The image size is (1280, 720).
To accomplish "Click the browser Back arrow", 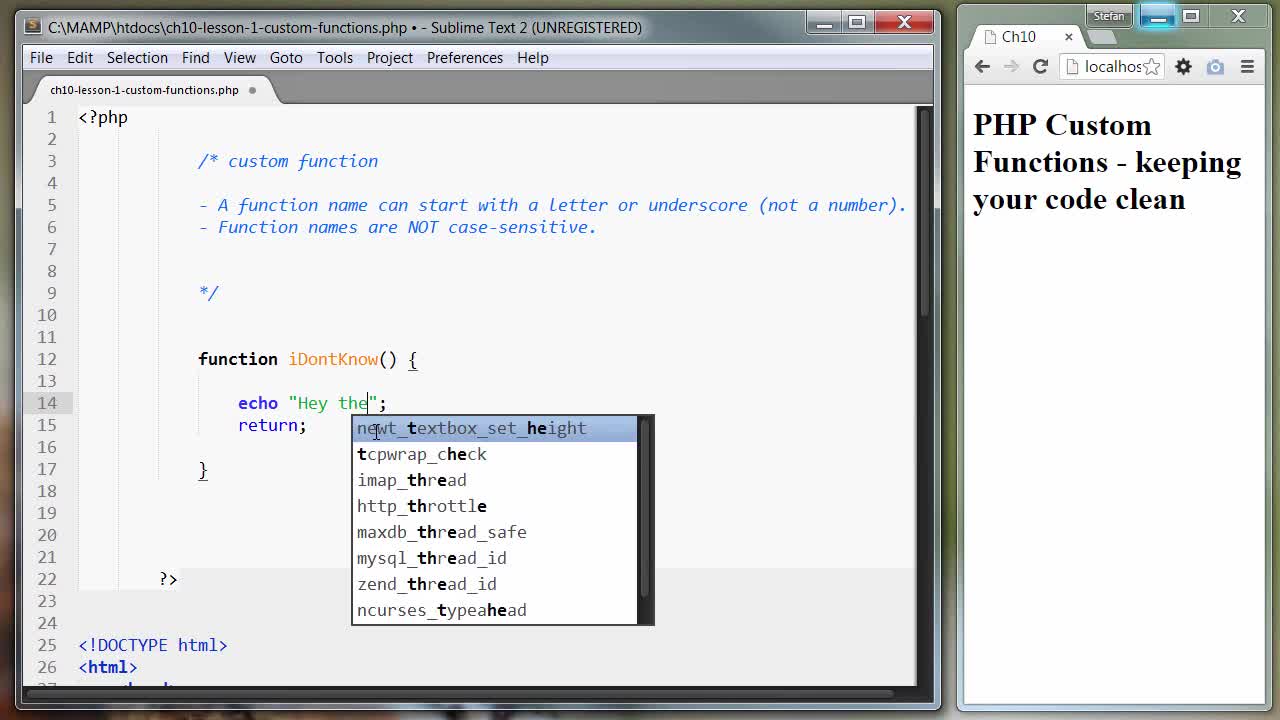I will 982,67.
